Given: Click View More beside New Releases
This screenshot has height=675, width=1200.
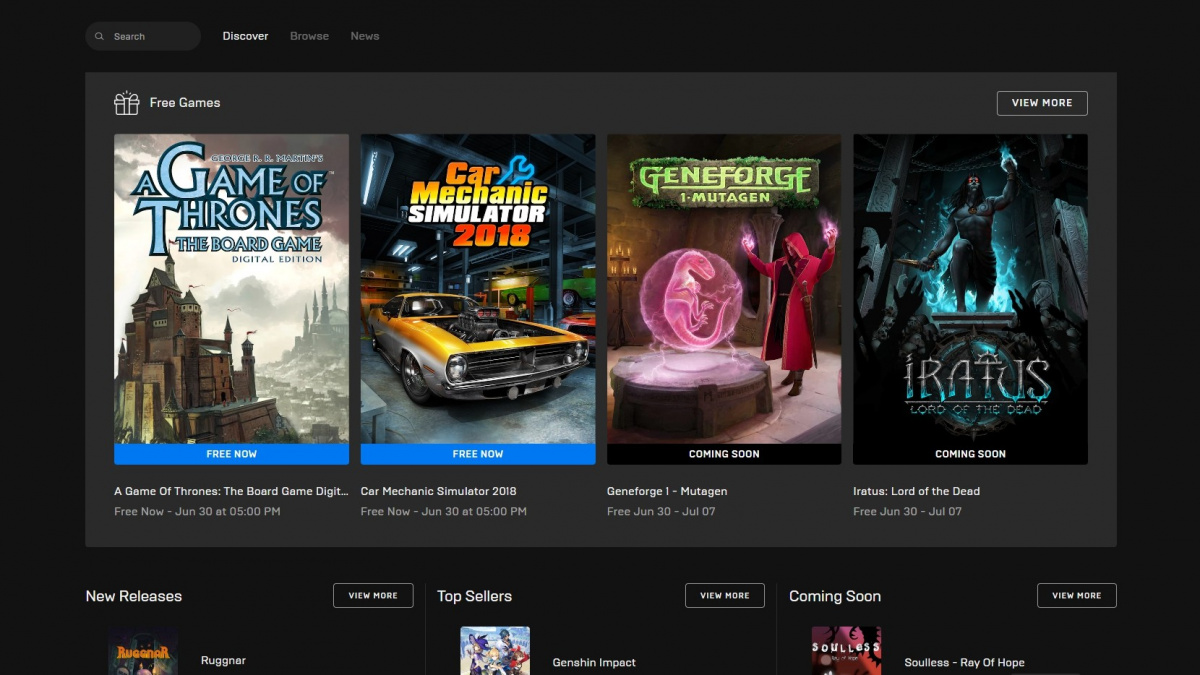Looking at the screenshot, I should click(x=373, y=596).
